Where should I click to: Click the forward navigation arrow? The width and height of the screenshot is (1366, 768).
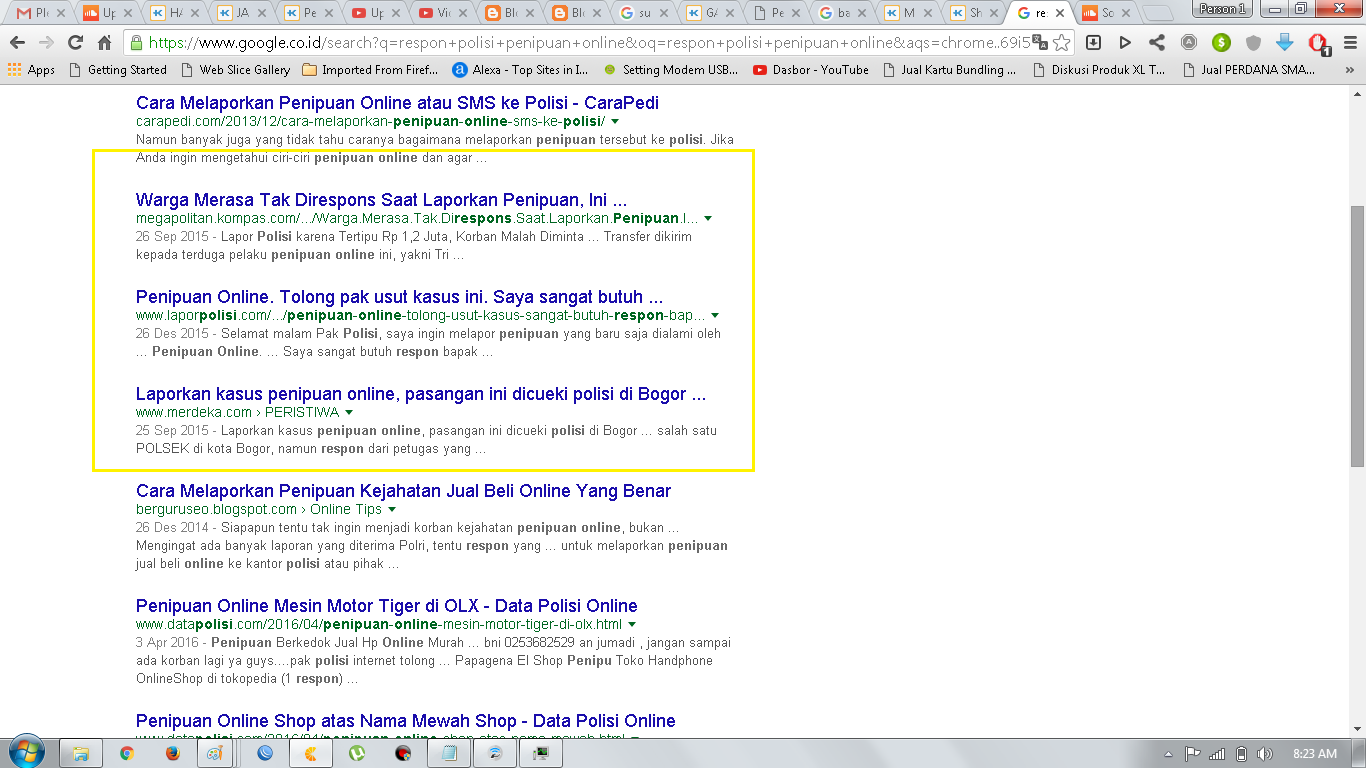click(46, 43)
